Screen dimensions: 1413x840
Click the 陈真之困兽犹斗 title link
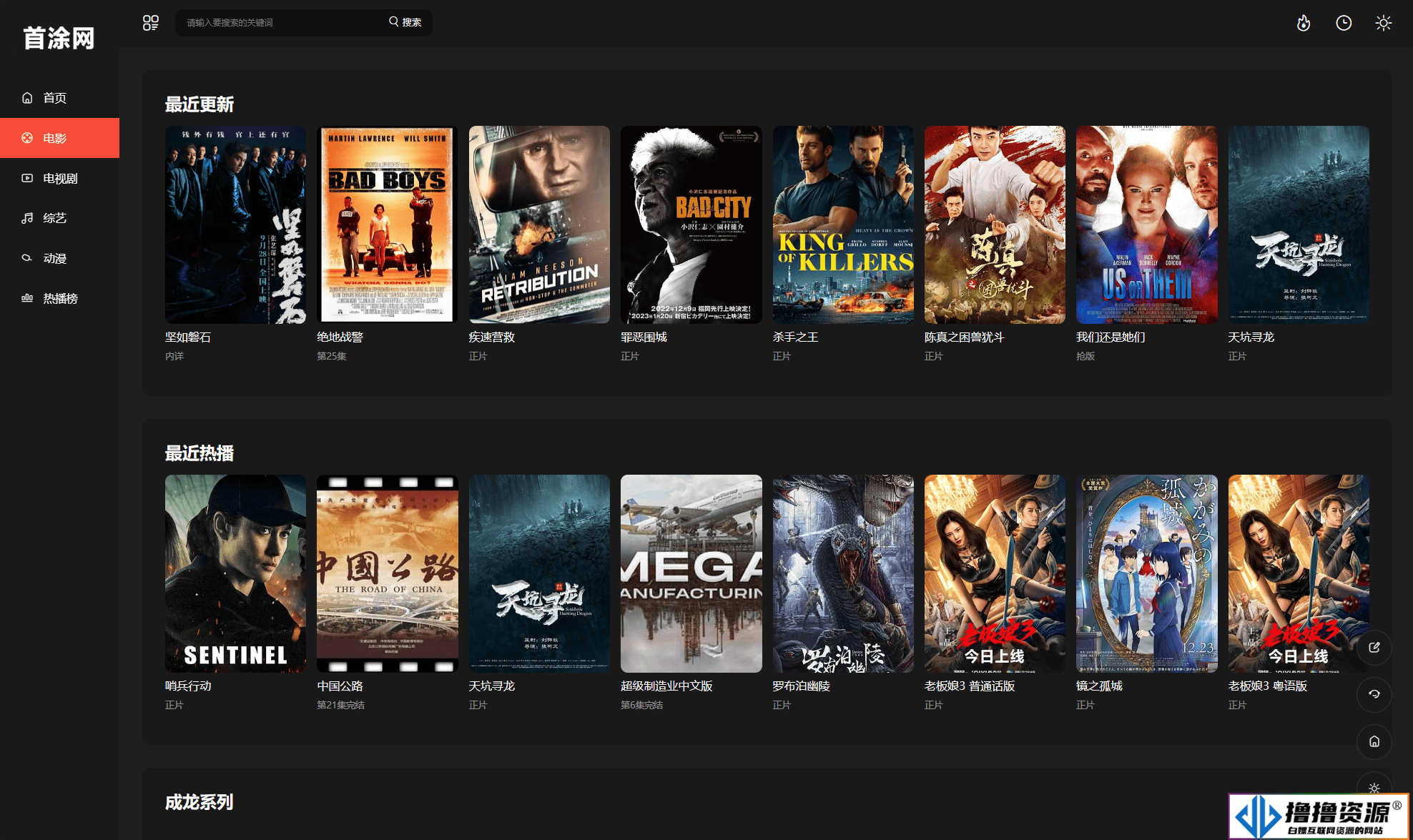965,337
